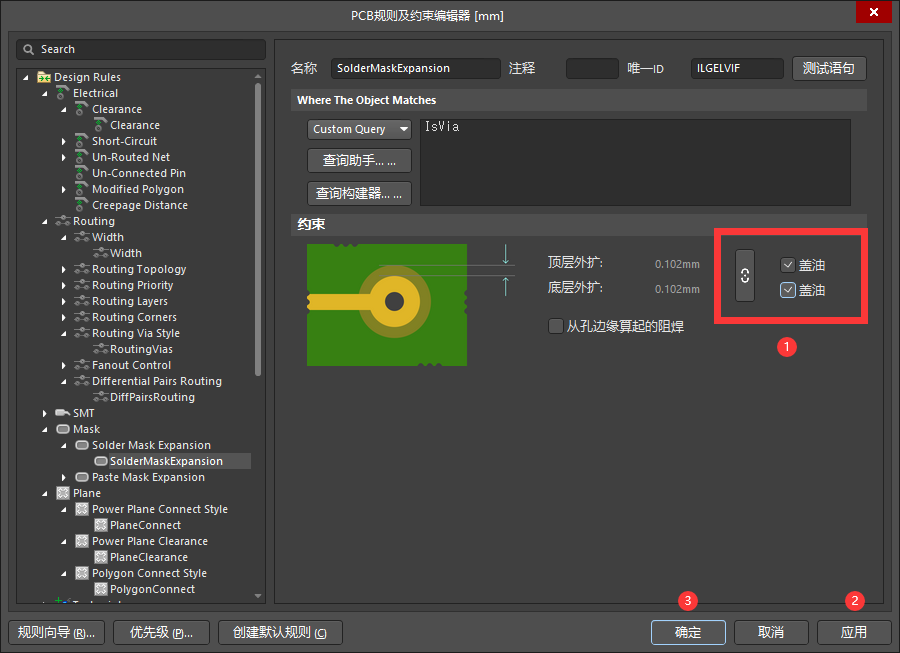Image resolution: width=900 pixels, height=653 pixels.
Task: Expand the Short-Circuit tree node
Action: click(x=64, y=141)
